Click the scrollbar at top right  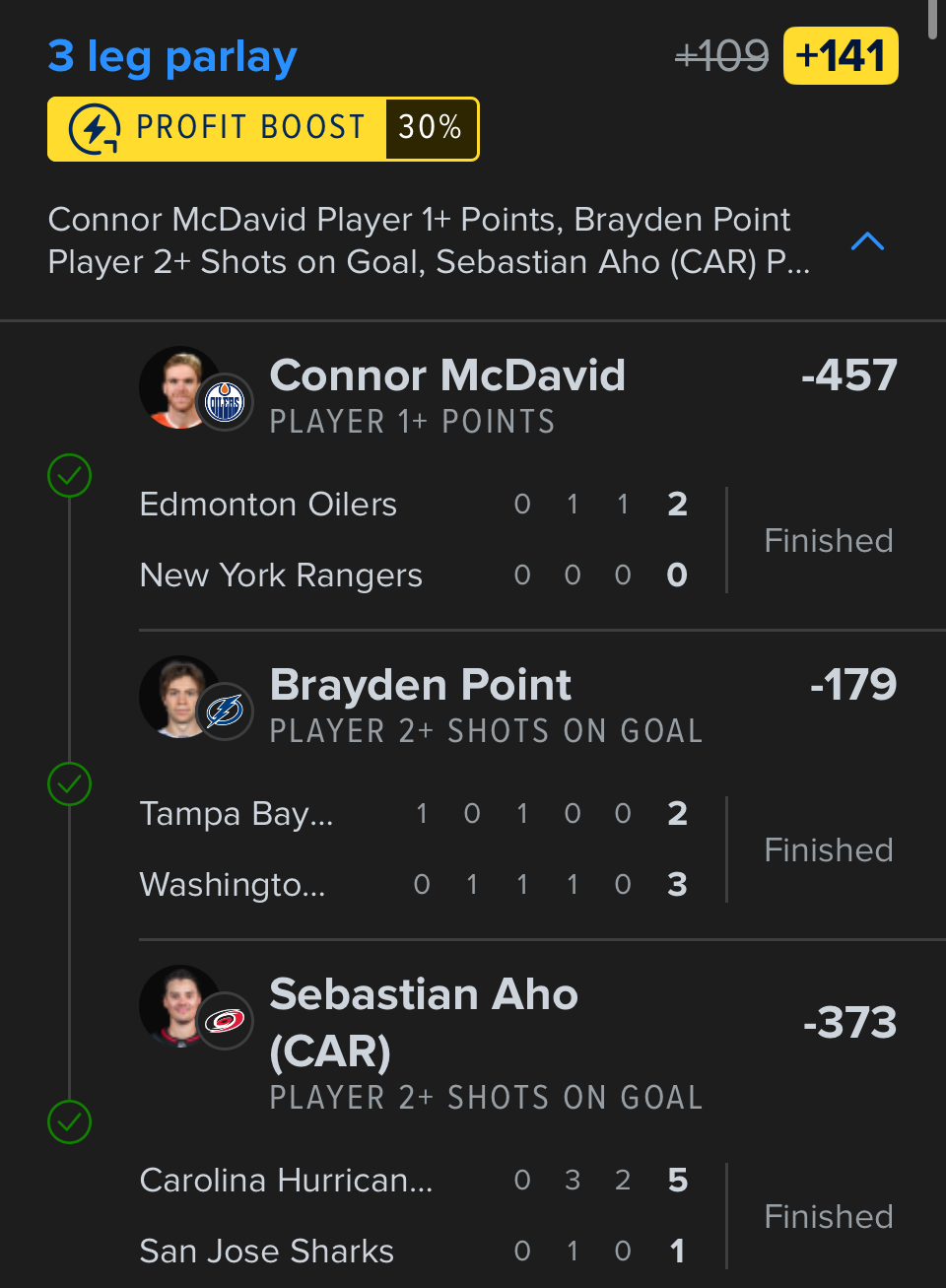tap(932, 20)
